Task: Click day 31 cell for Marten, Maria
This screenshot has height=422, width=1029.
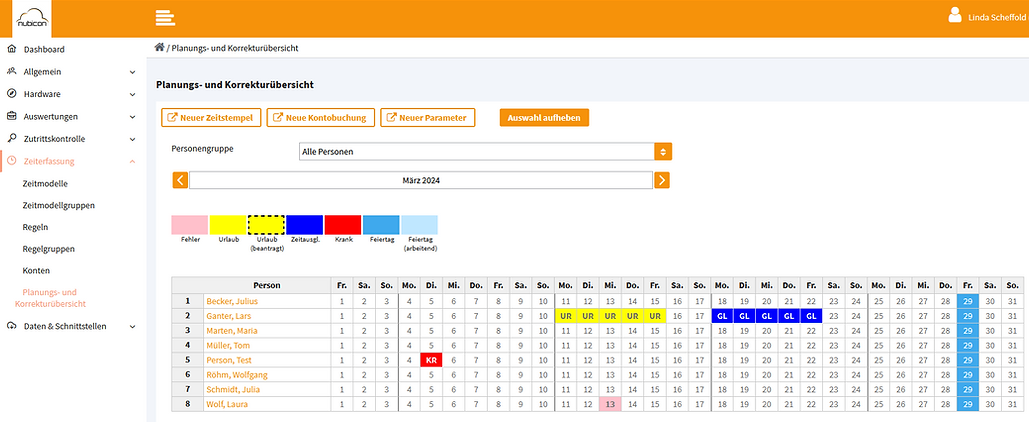Action: [1013, 331]
